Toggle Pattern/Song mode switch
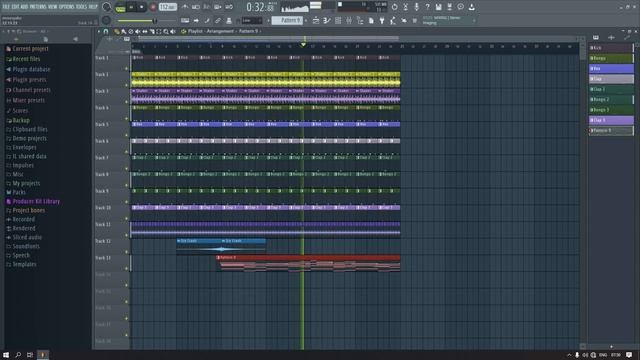This screenshot has height=360, width=640. (x=120, y=7)
